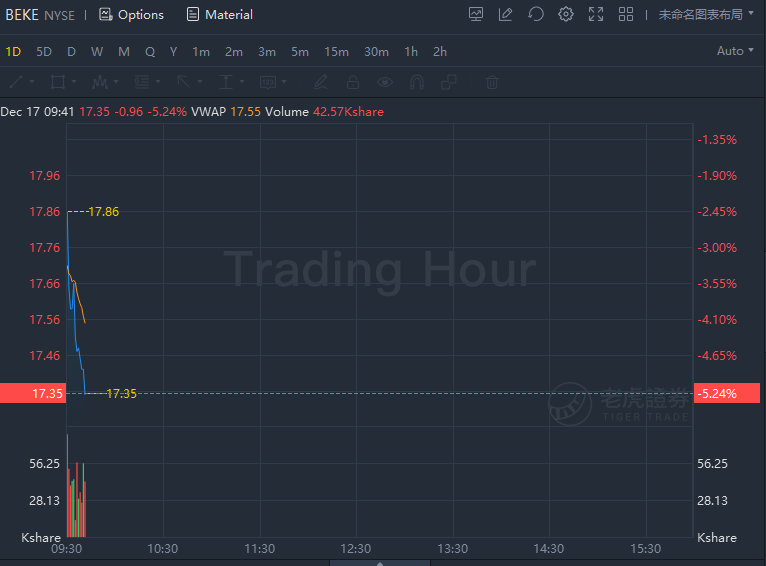The width and height of the screenshot is (766, 566).
Task: Click the 17.86 high price marker
Action: click(104, 211)
